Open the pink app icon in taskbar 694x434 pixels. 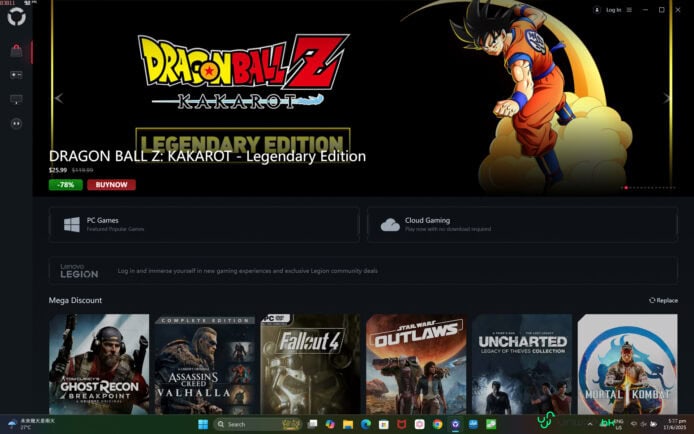pyautogui.click(x=420, y=425)
